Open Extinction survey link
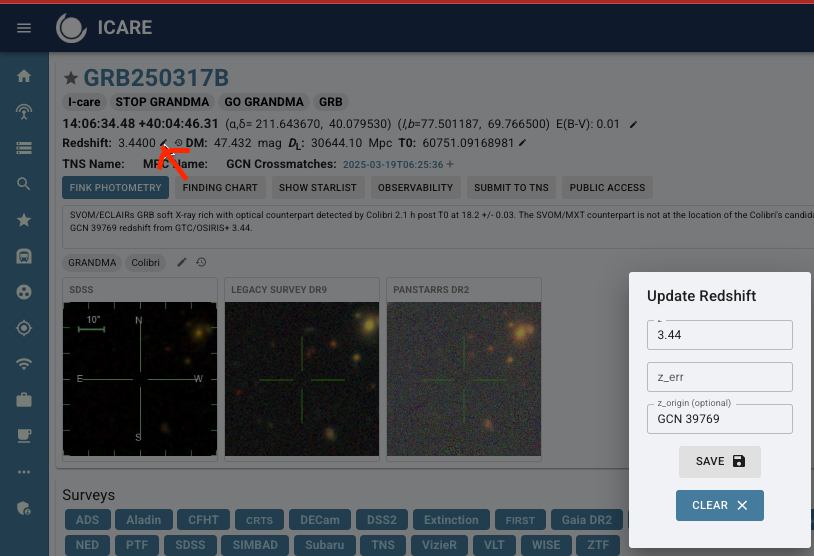Image resolution: width=814 pixels, height=556 pixels. coord(451,520)
